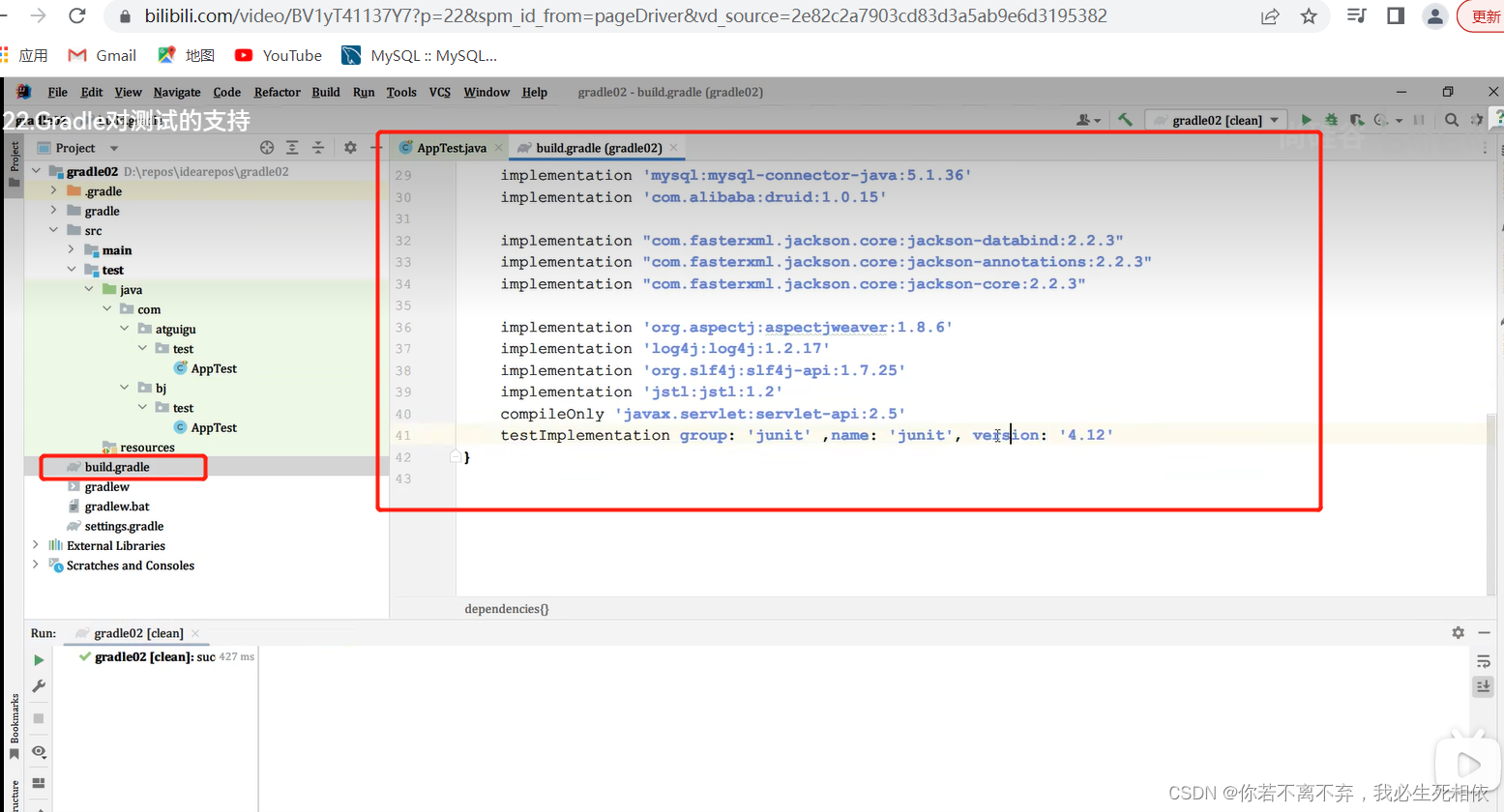Open IDE settings gear in the top toolbar
Viewport: 1504px width, 812px height.
1477,120
